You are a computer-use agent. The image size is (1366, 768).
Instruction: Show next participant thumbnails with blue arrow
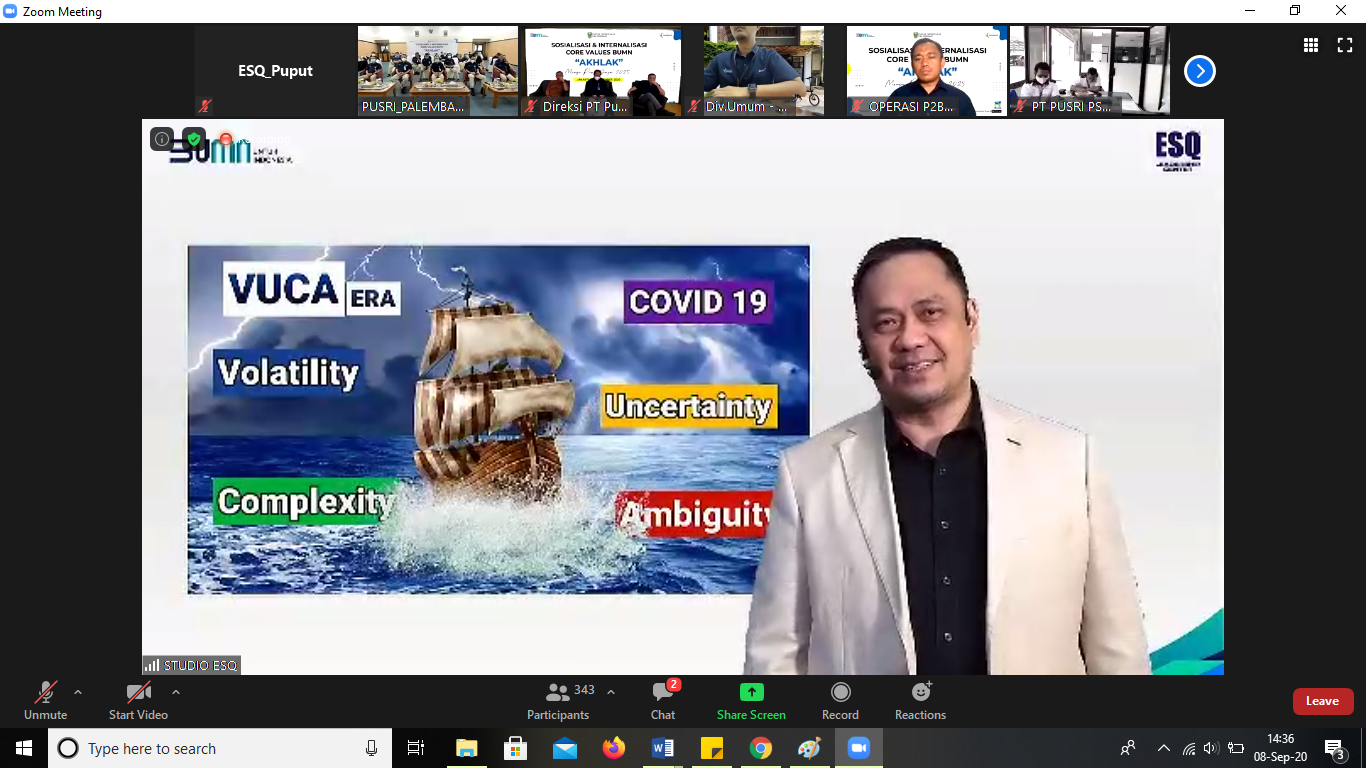pyautogui.click(x=1199, y=71)
